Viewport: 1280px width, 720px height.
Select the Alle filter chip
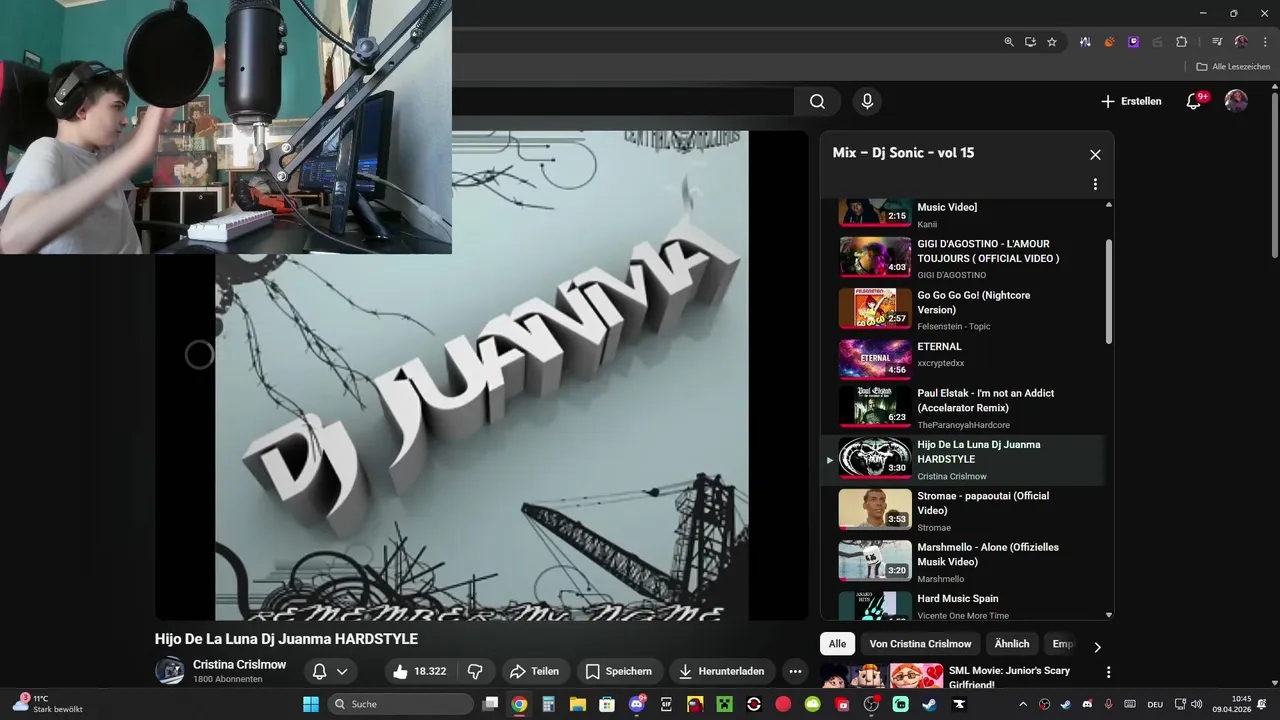pos(837,644)
